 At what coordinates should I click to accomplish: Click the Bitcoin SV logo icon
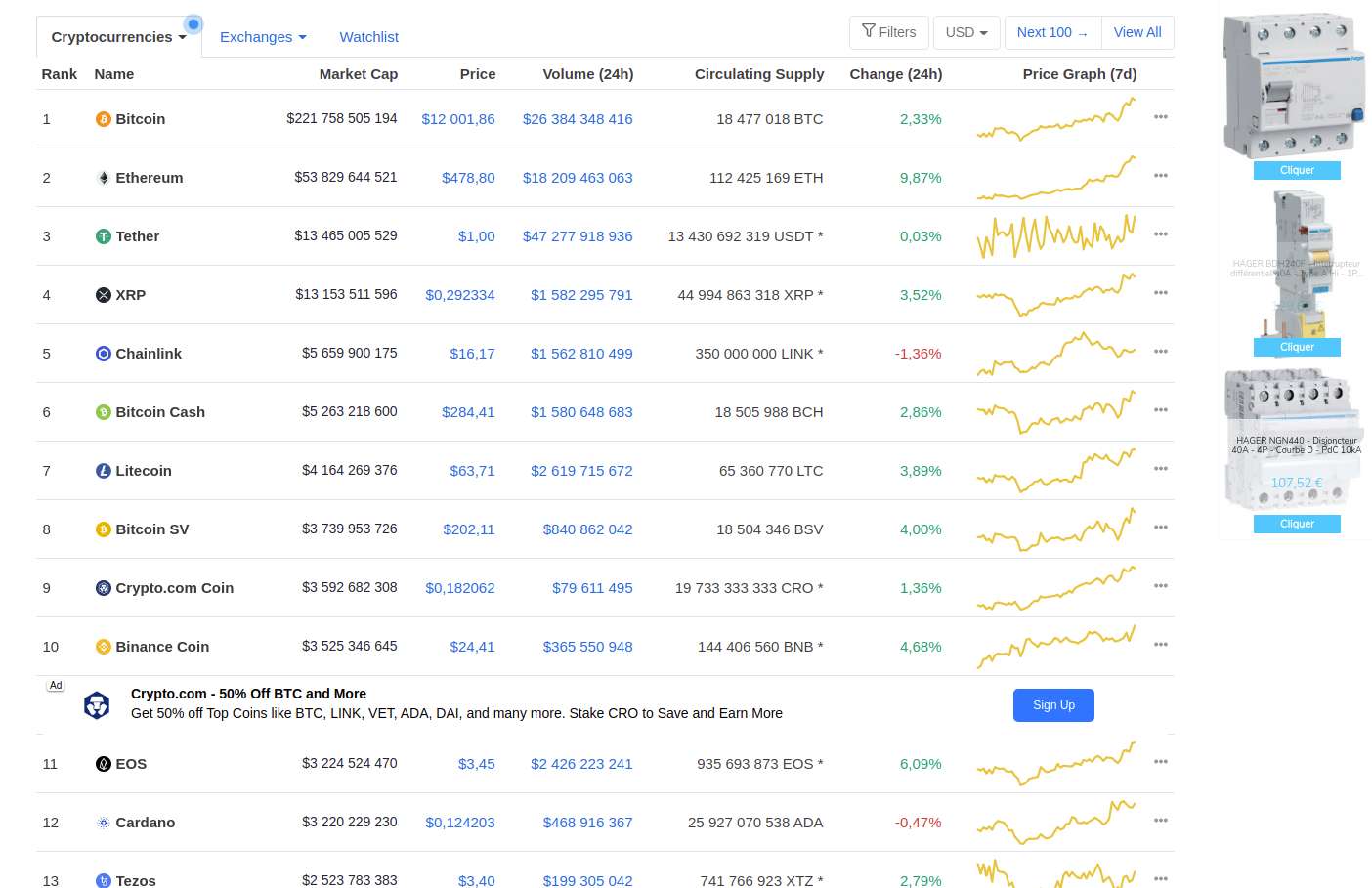104,529
